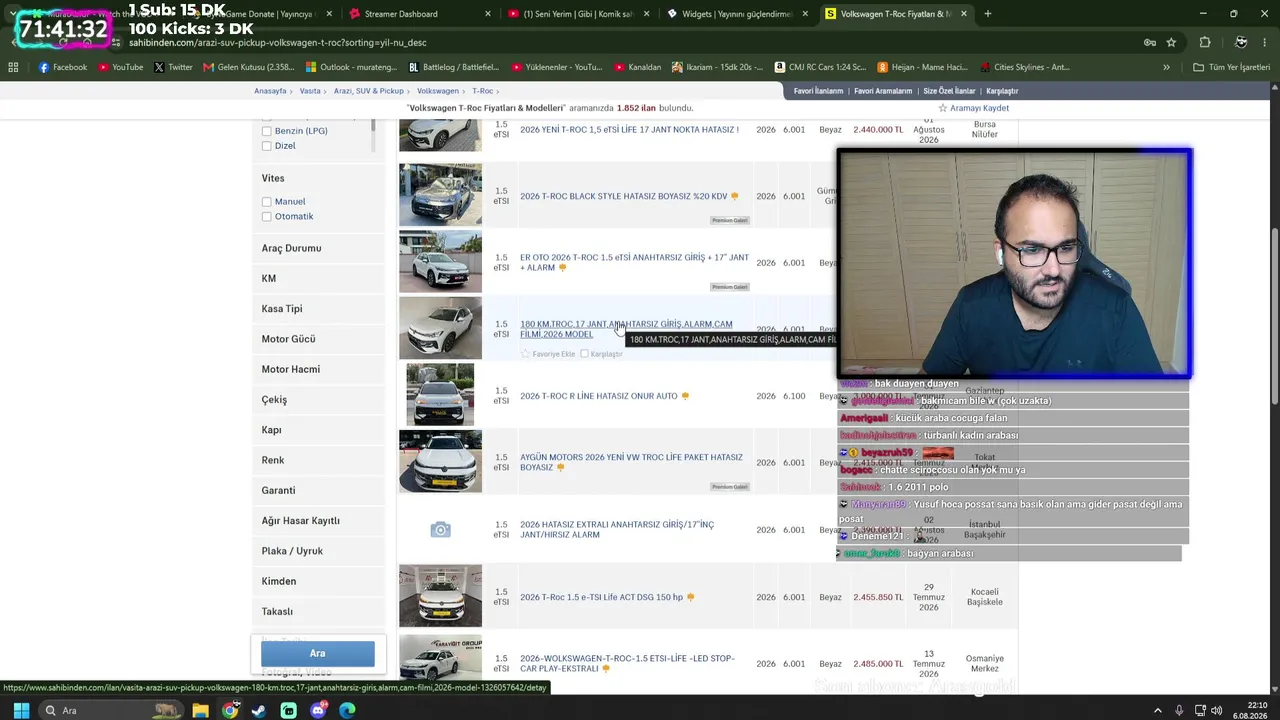Open Steam from the taskbar
This screenshot has height=720, width=1280.
pos(259,710)
